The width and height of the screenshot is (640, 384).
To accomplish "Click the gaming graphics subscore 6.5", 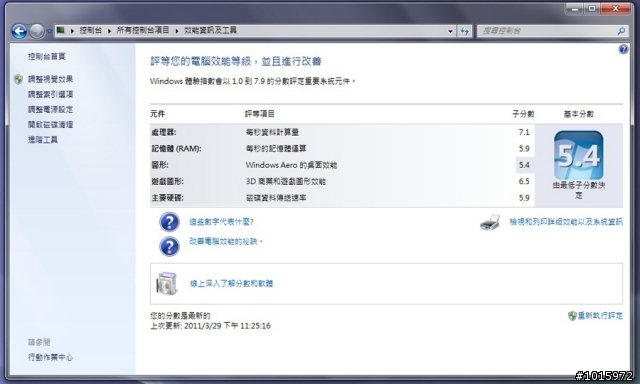I will pyautogui.click(x=524, y=181).
